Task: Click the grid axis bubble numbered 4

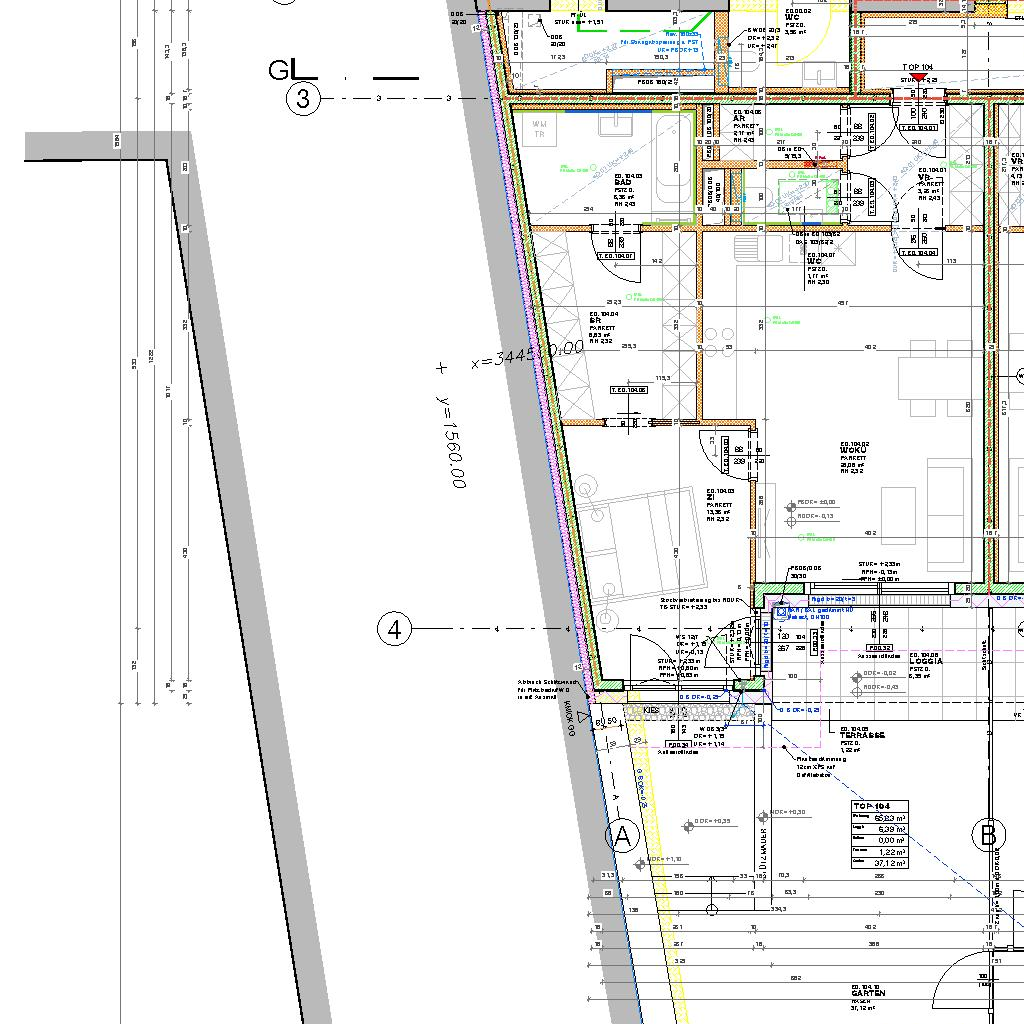Action: point(394,630)
